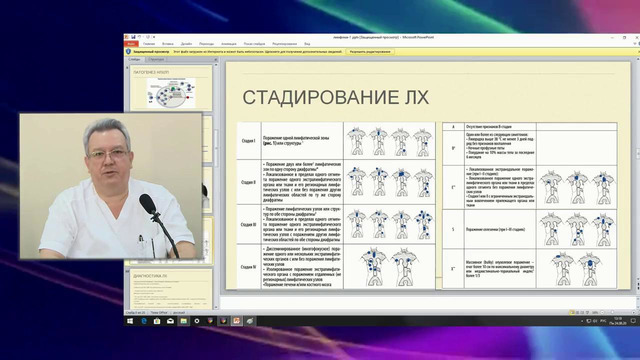Switch to Слайды pane tab
Screen dimensions: 640x360
tap(134, 60)
